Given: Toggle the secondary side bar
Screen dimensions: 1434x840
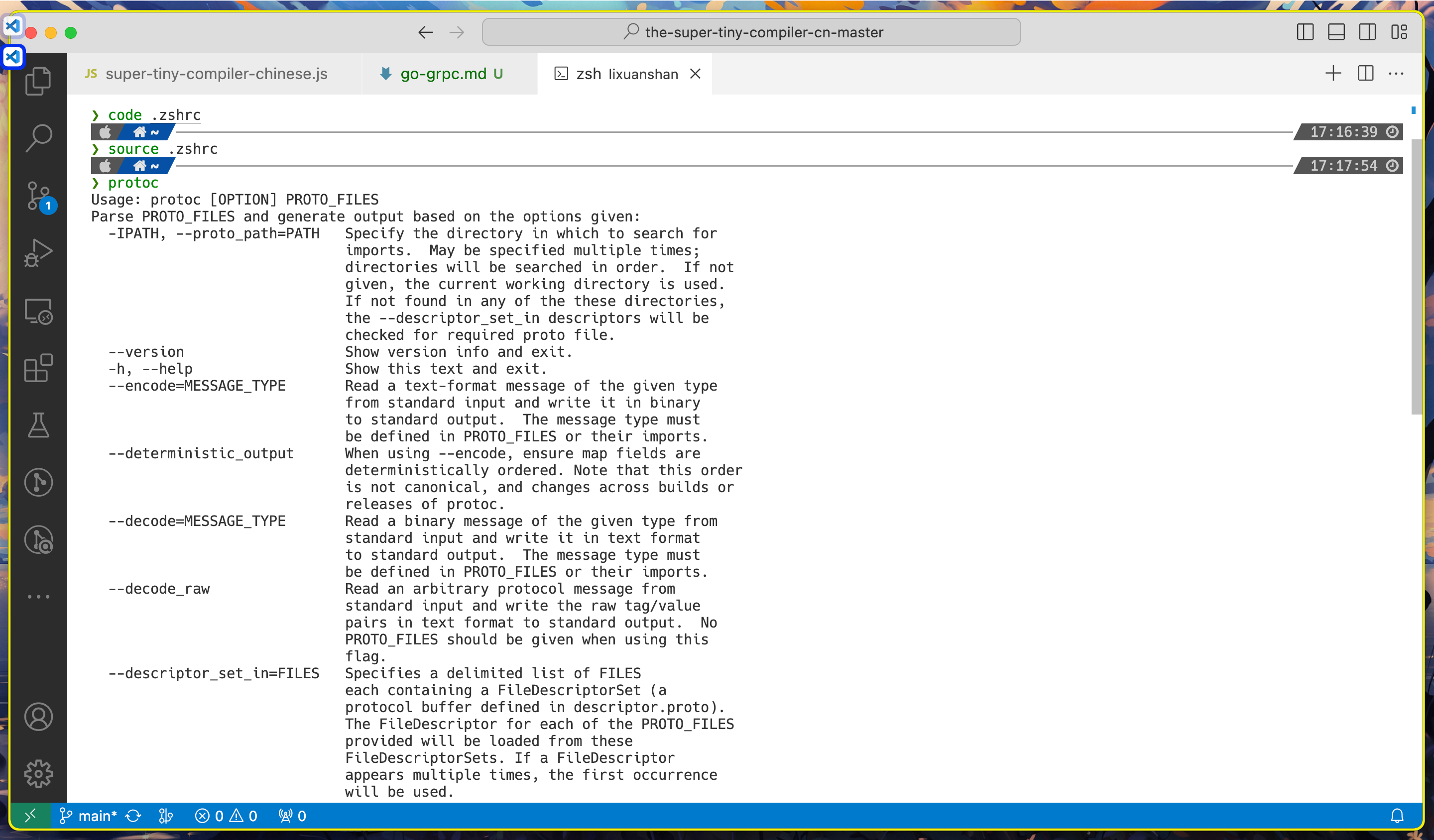Looking at the screenshot, I should point(1367,32).
